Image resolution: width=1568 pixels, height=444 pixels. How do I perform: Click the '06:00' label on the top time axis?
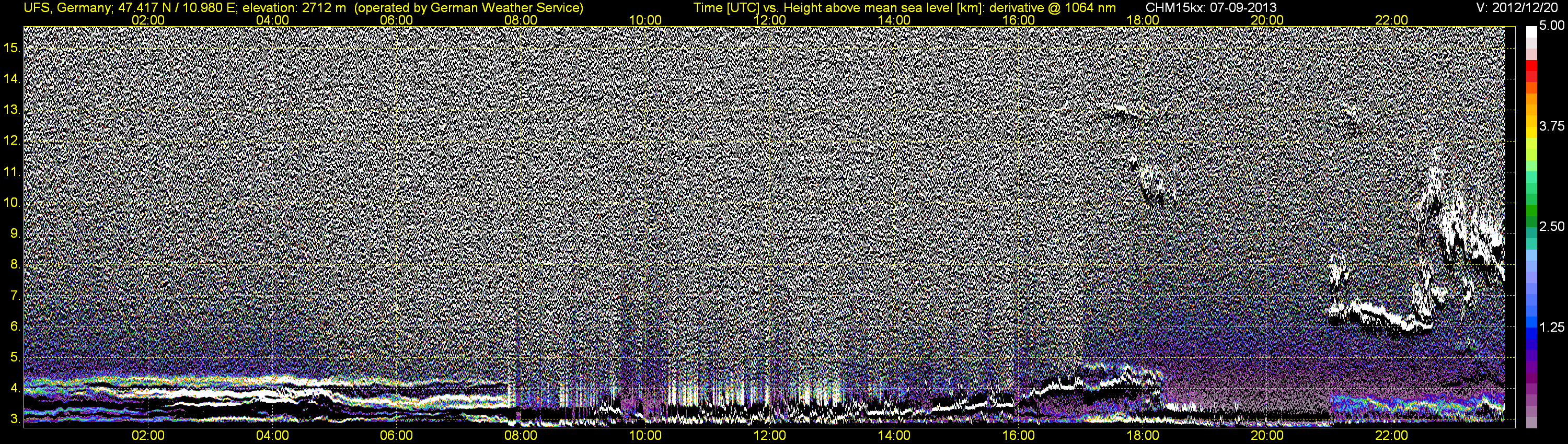[x=396, y=20]
